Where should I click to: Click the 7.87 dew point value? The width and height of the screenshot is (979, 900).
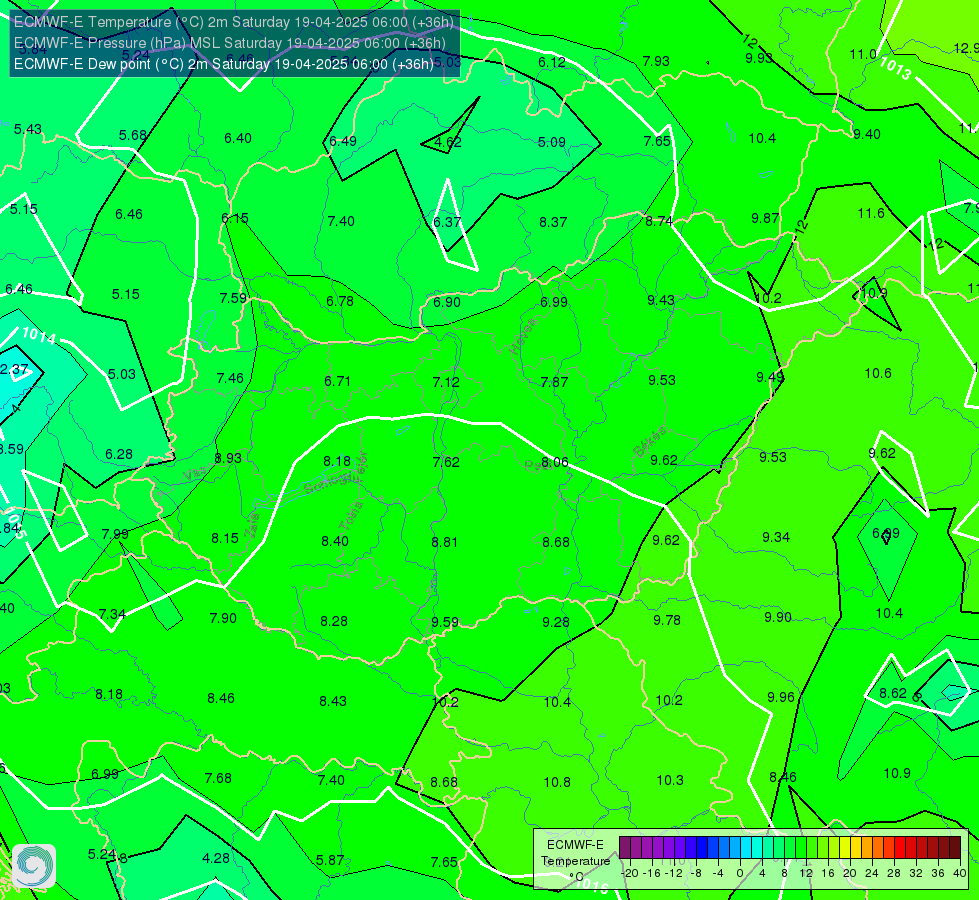click(554, 382)
